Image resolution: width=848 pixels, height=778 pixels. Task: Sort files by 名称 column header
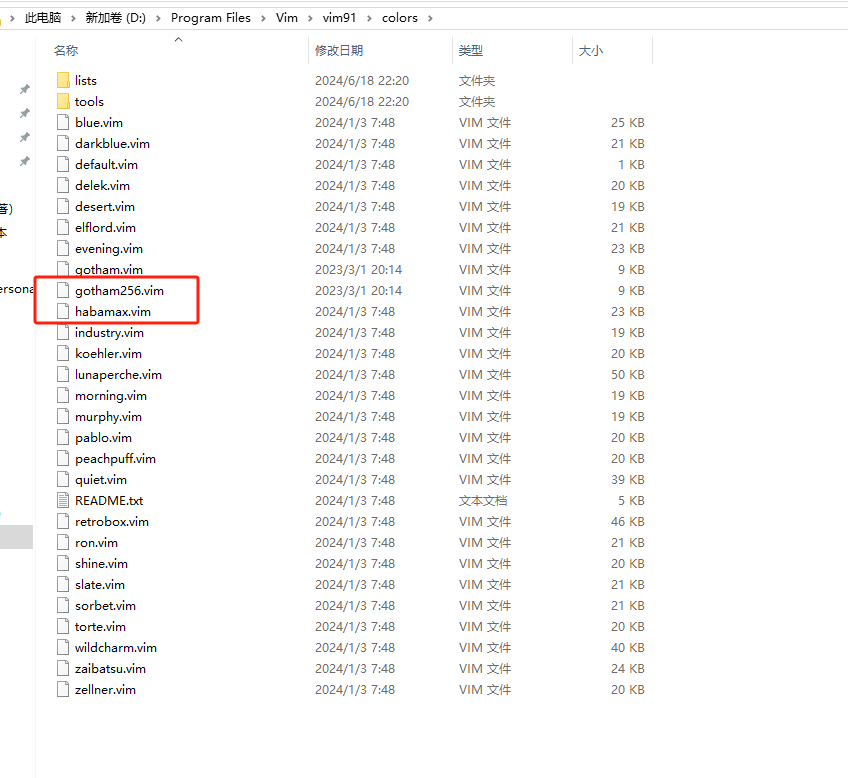66,51
